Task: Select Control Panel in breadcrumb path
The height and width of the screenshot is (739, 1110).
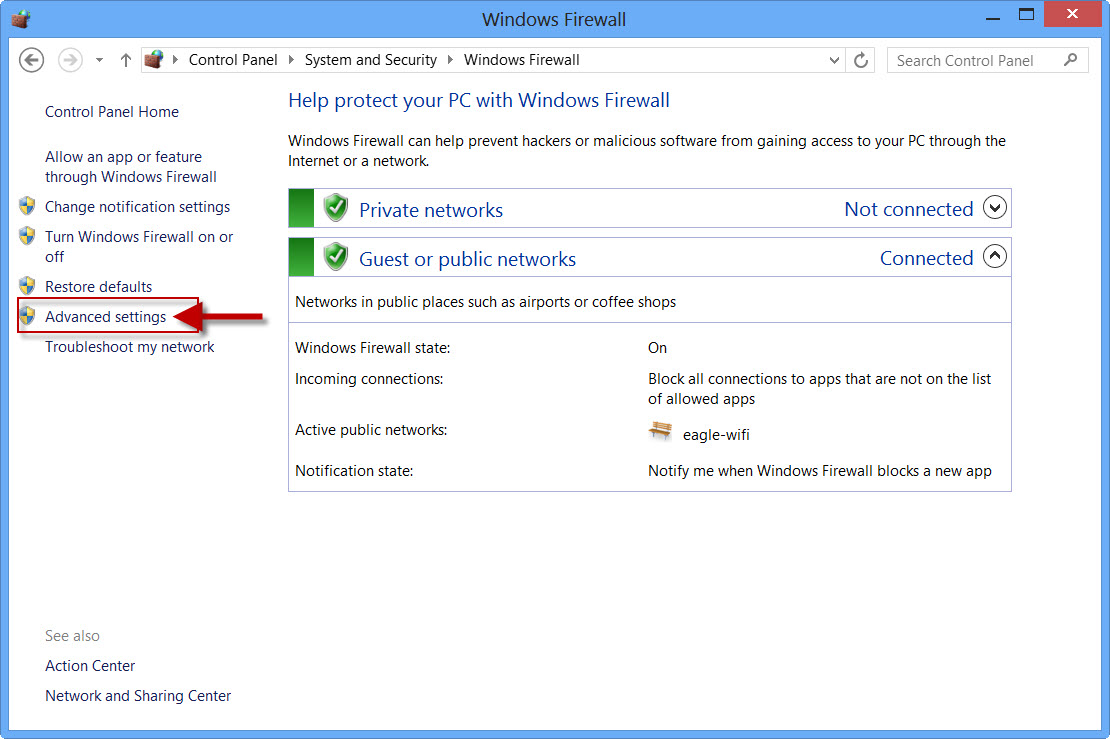Action: click(x=233, y=60)
